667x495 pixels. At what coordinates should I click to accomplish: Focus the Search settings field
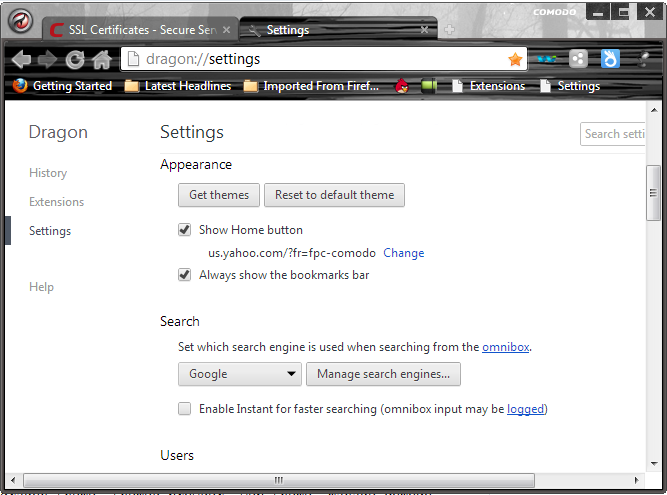click(613, 134)
